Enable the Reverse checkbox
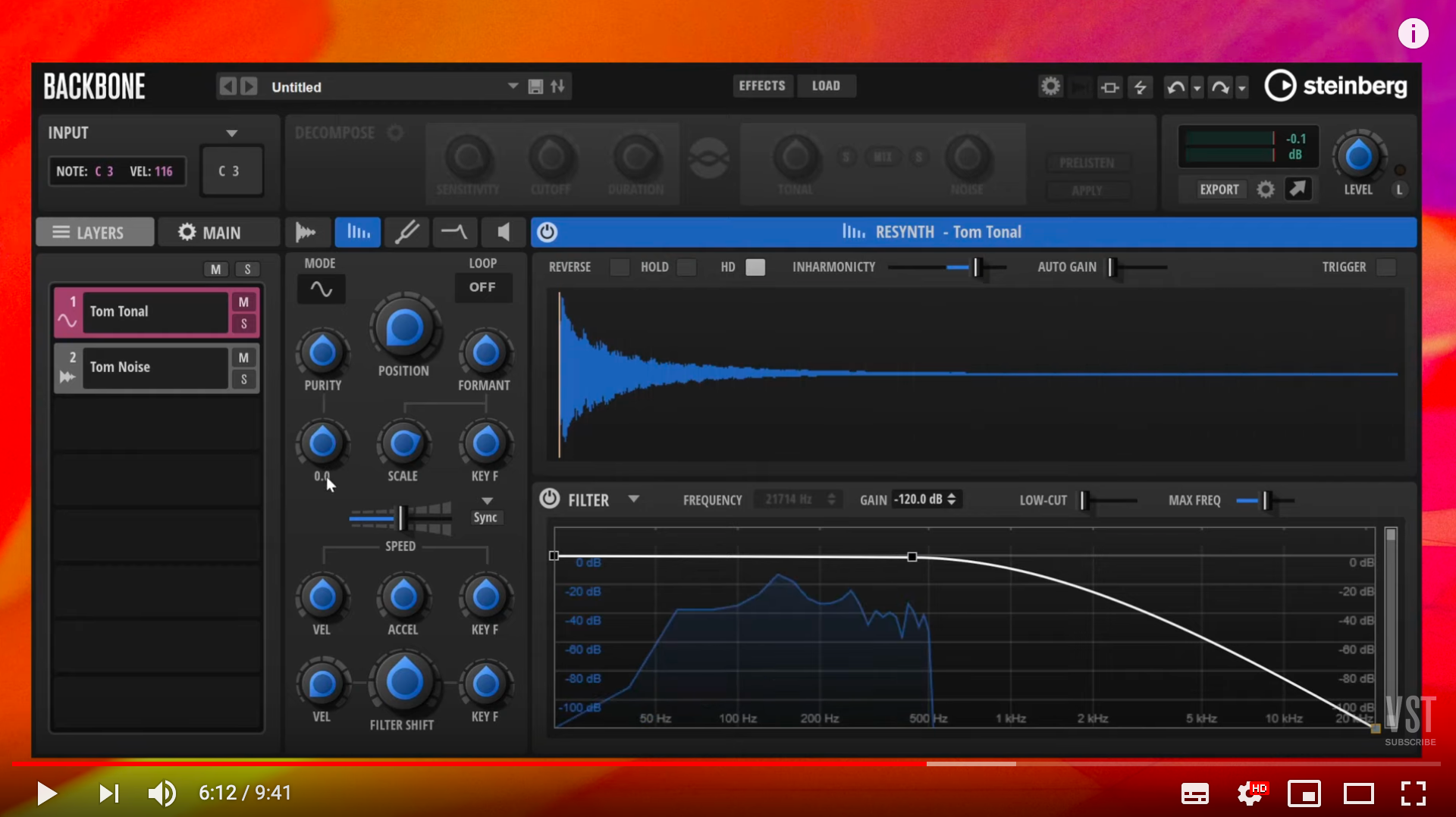Image resolution: width=1456 pixels, height=817 pixels. pos(620,267)
